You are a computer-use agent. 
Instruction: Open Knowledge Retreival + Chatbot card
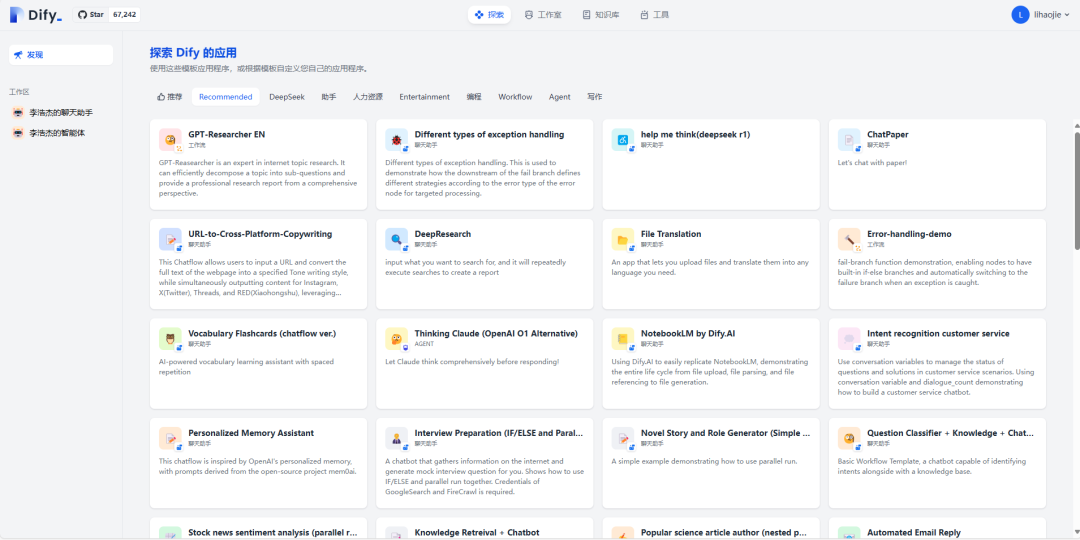(485, 528)
